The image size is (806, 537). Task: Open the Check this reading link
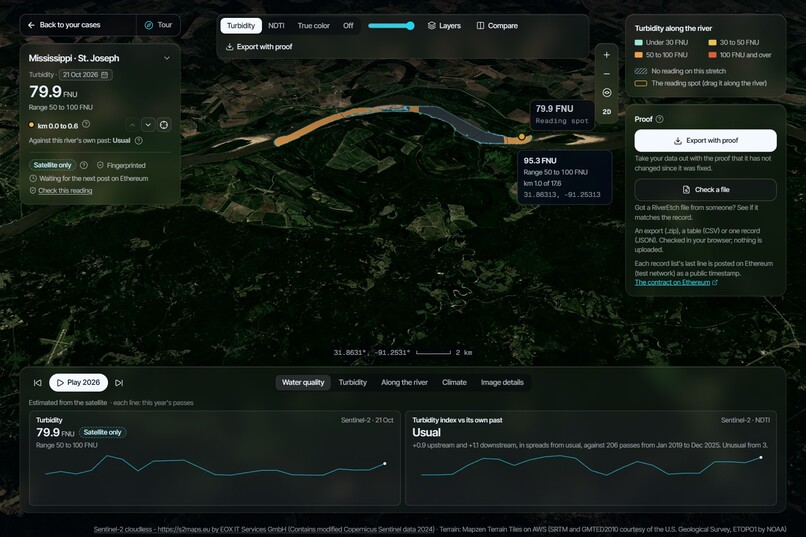click(x=65, y=191)
